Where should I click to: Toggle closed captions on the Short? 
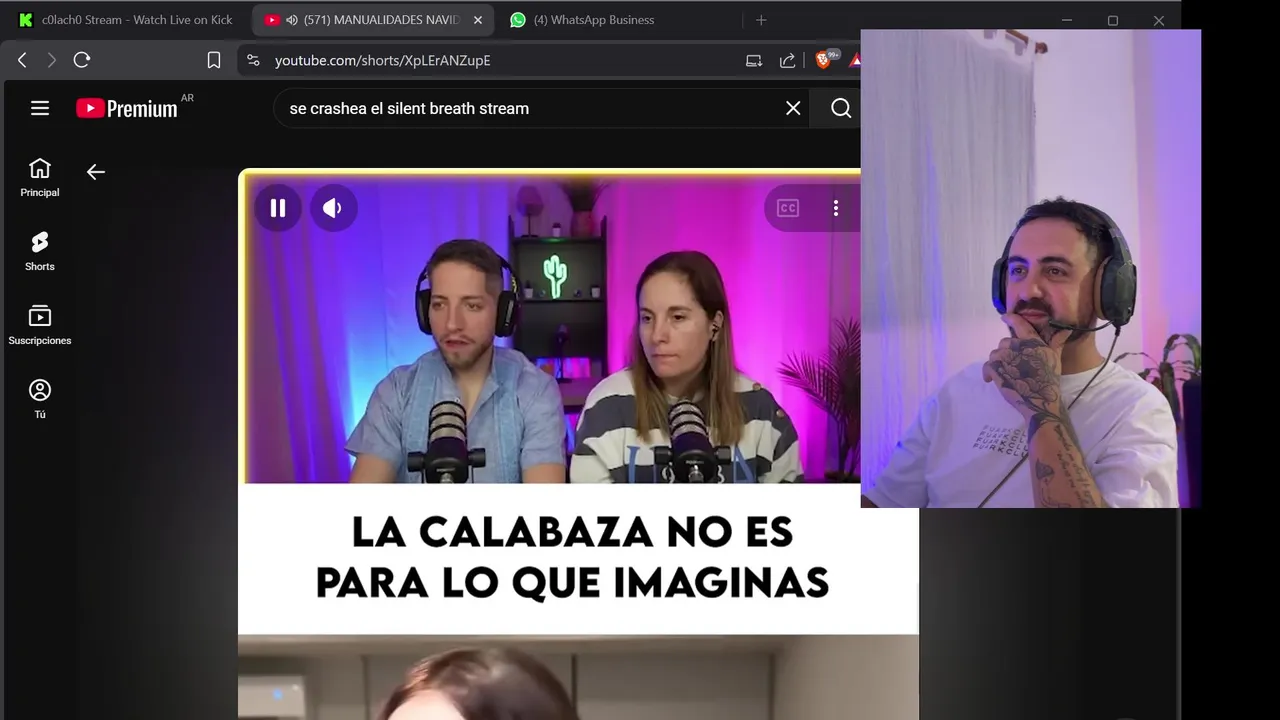pos(788,208)
